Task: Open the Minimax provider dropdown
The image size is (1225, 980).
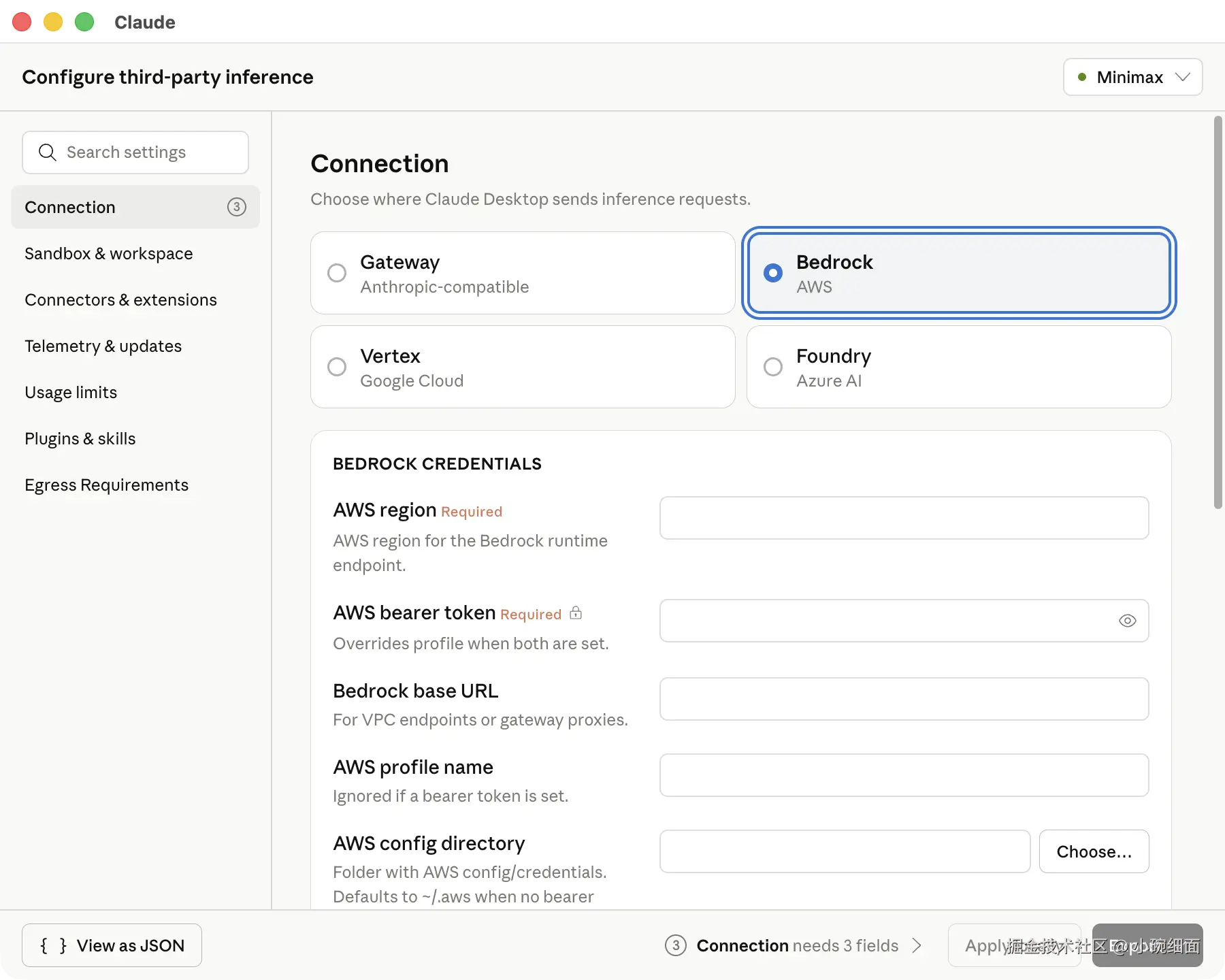Action: tap(1132, 78)
